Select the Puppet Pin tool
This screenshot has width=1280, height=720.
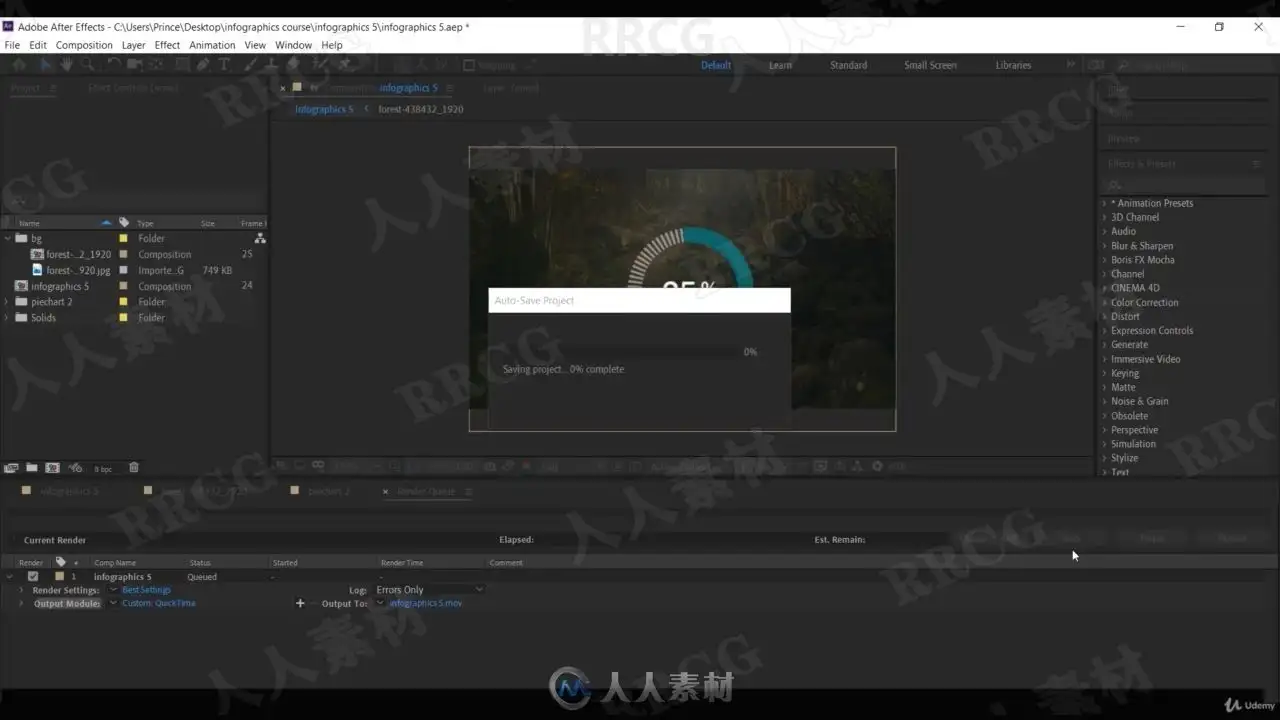(345, 65)
